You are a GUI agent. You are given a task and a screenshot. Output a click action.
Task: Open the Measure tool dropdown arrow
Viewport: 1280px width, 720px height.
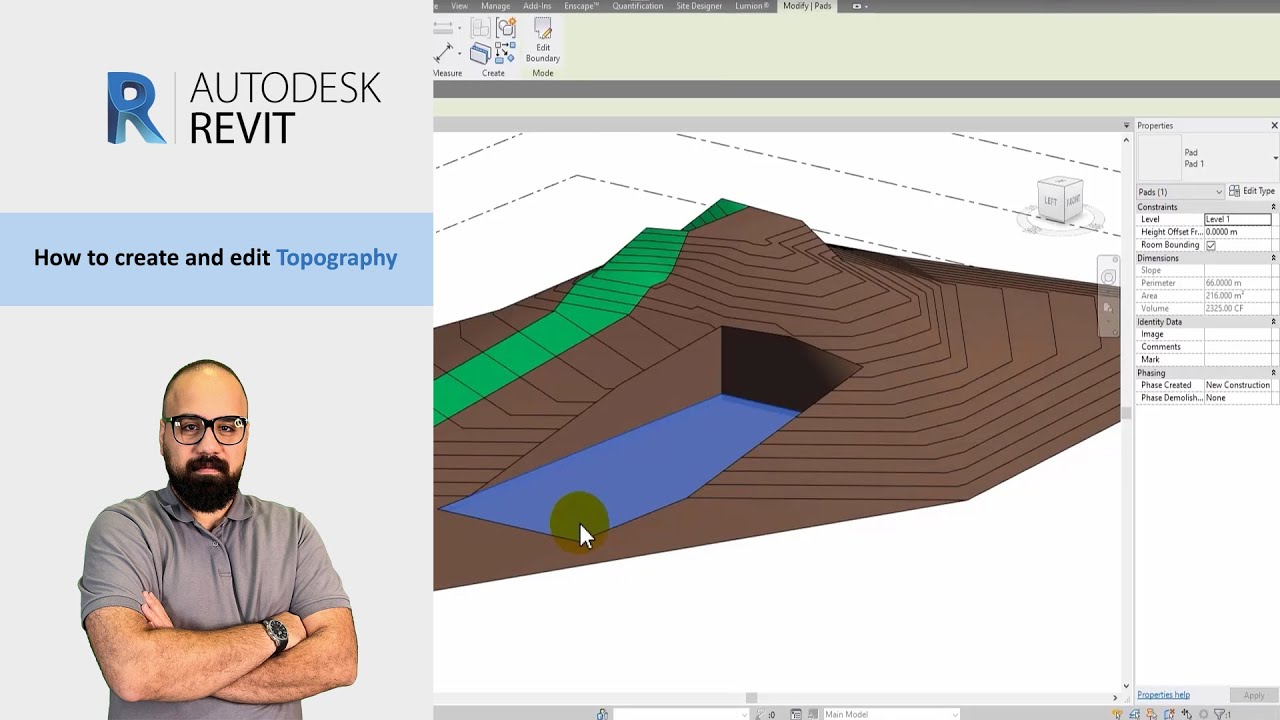tap(459, 28)
